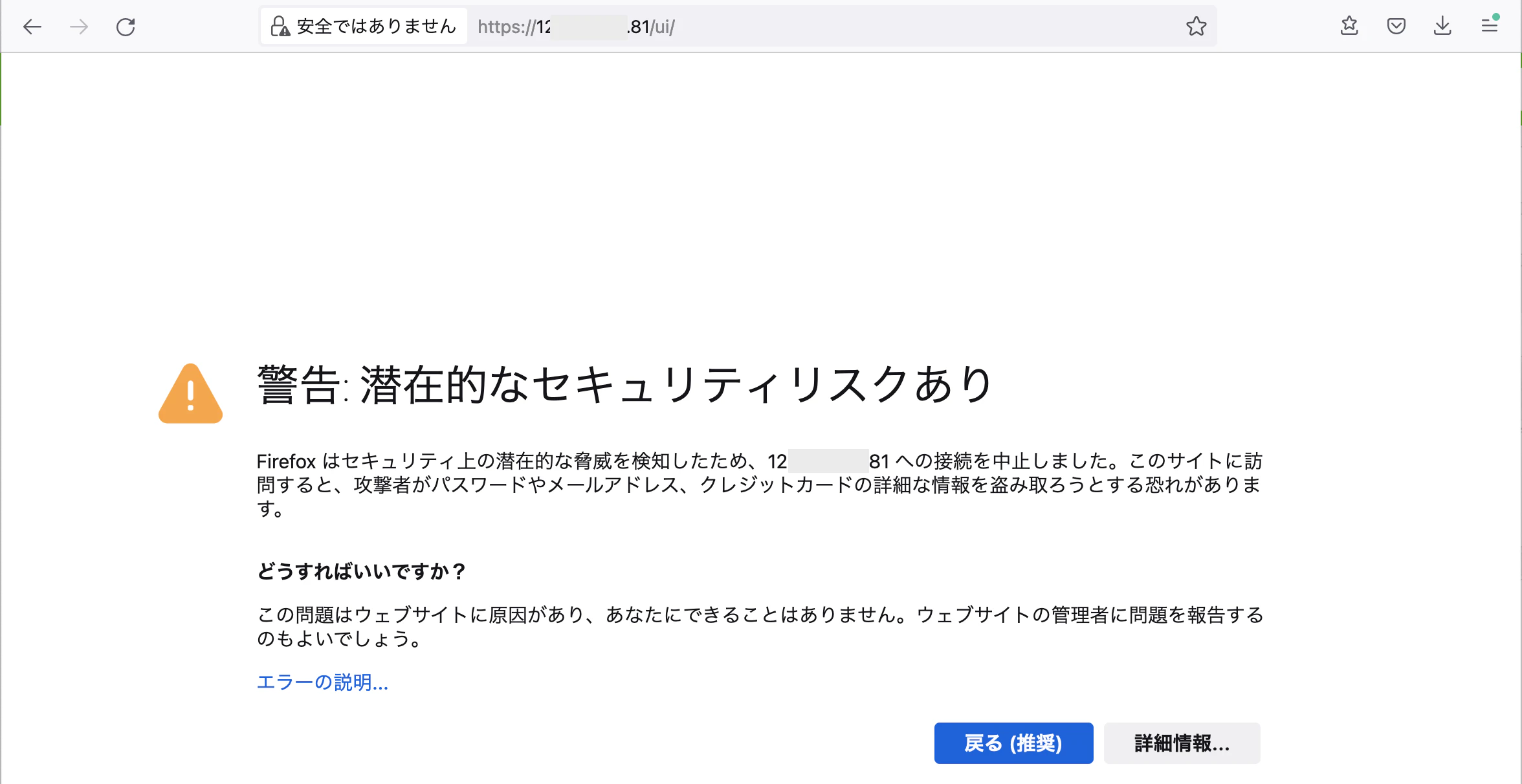Open the downloads panel
This screenshot has height=784, width=1522.
point(1442,27)
